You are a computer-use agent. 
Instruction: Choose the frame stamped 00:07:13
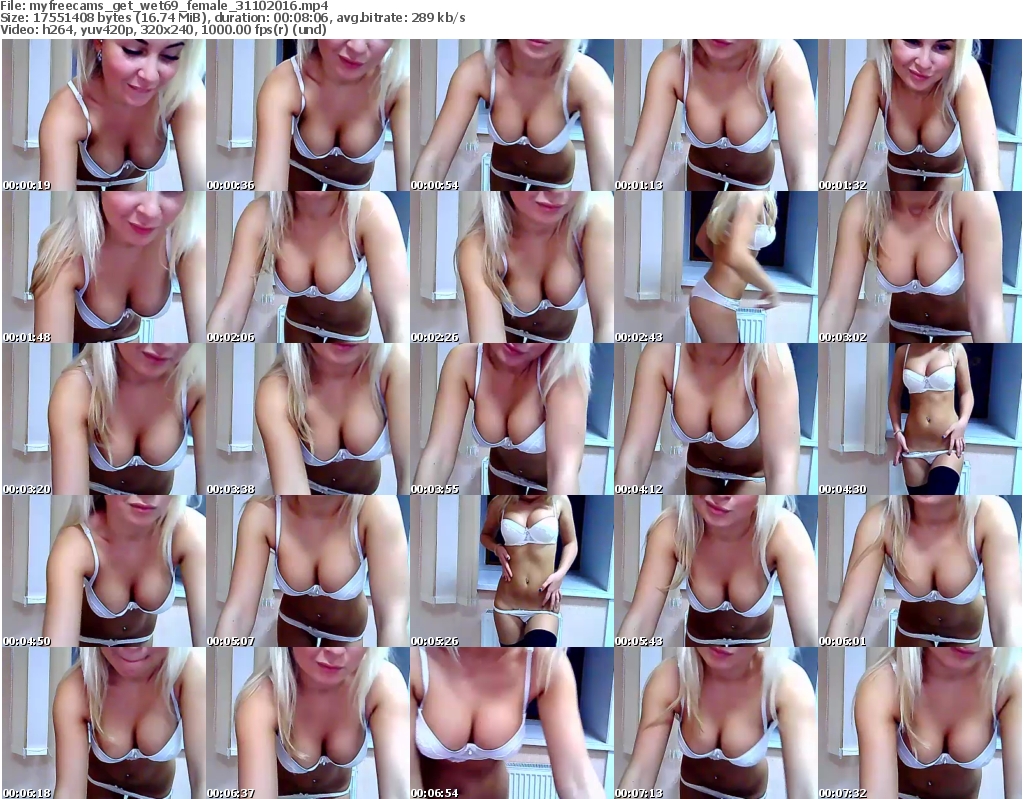715,723
